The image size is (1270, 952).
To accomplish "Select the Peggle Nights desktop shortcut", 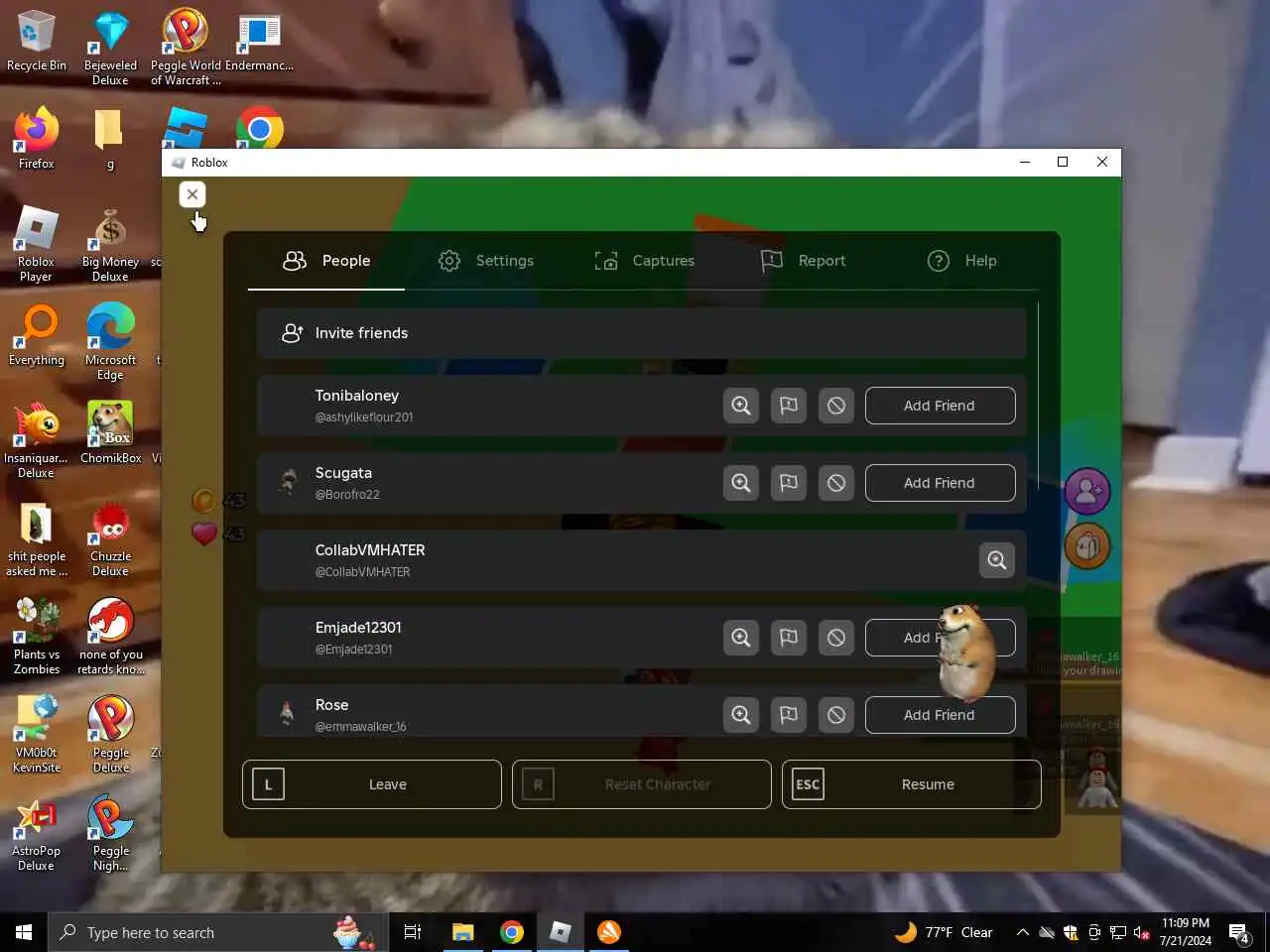I will pos(110,833).
